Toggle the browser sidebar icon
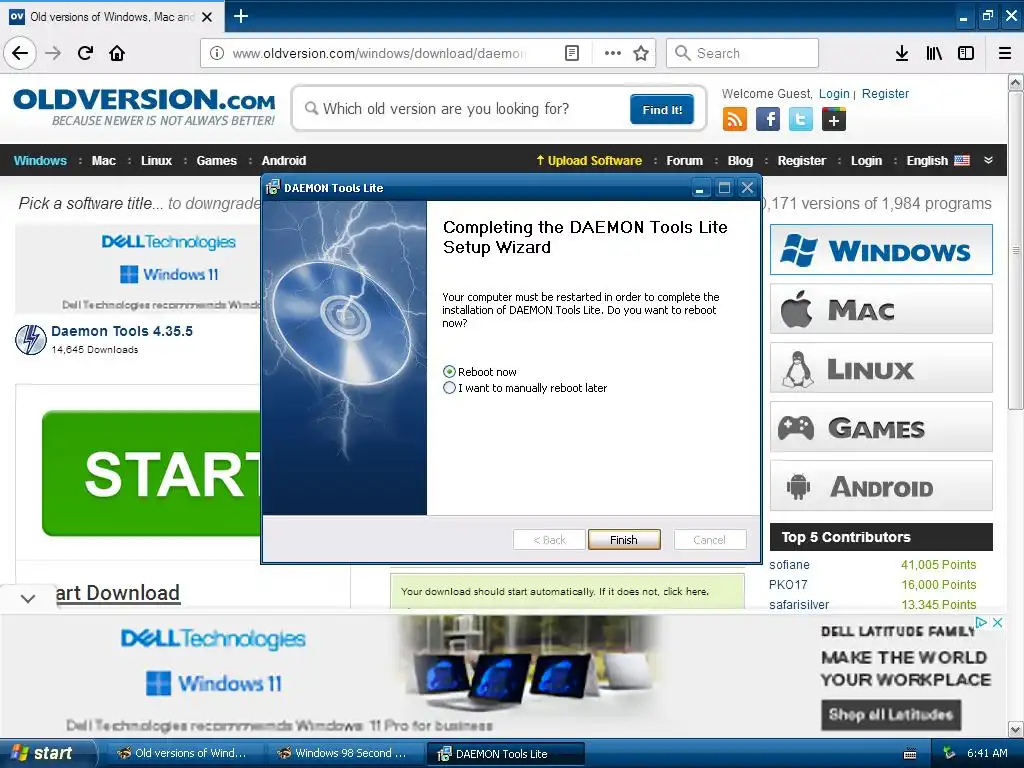Viewport: 1024px width, 768px height. coord(966,53)
